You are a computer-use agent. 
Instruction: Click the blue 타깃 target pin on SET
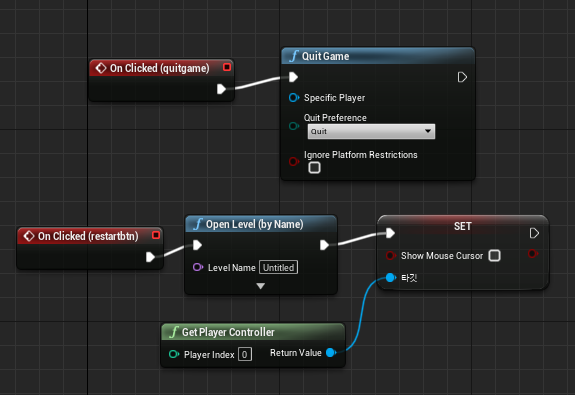coord(391,278)
